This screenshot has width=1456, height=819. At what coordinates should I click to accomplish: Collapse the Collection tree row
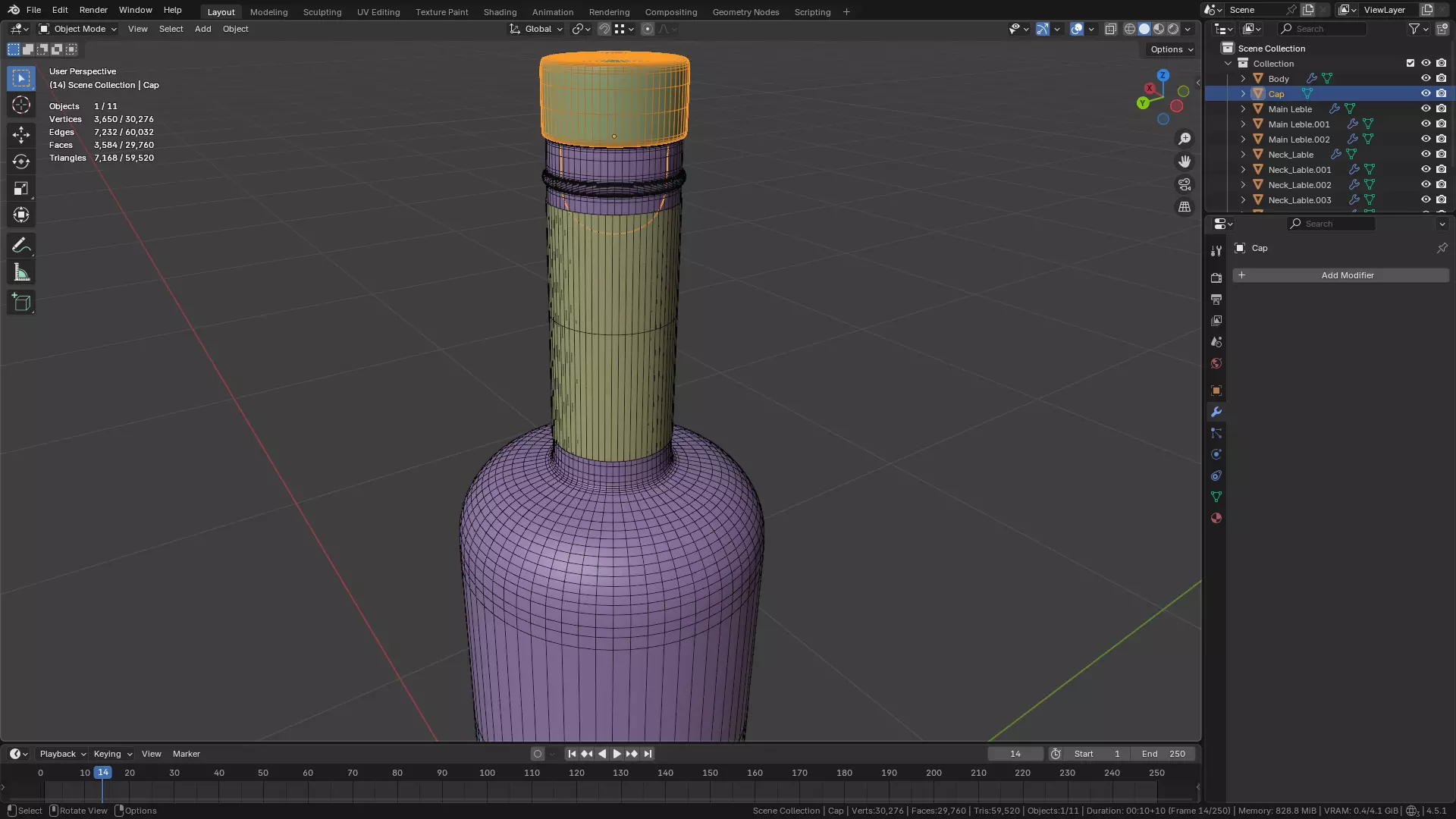point(1228,63)
